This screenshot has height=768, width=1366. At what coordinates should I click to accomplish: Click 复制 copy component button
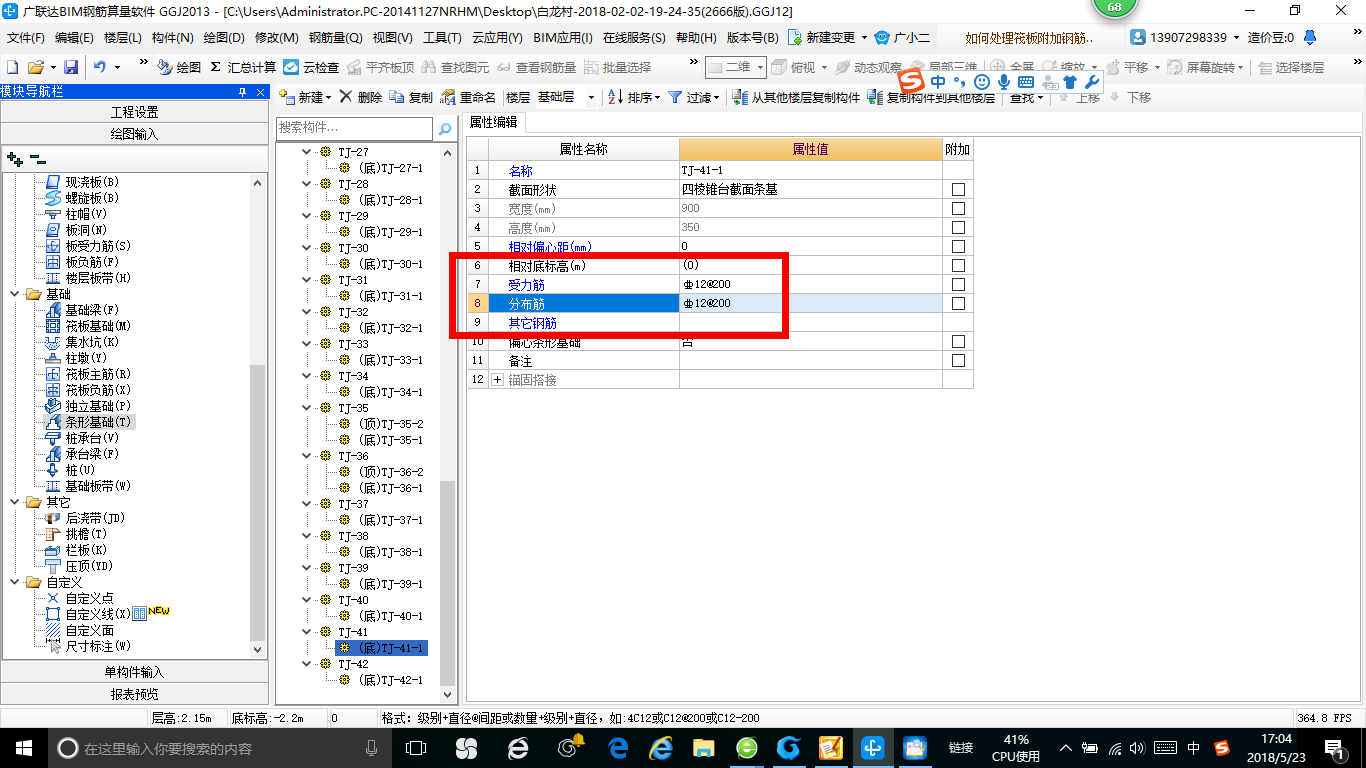point(412,97)
